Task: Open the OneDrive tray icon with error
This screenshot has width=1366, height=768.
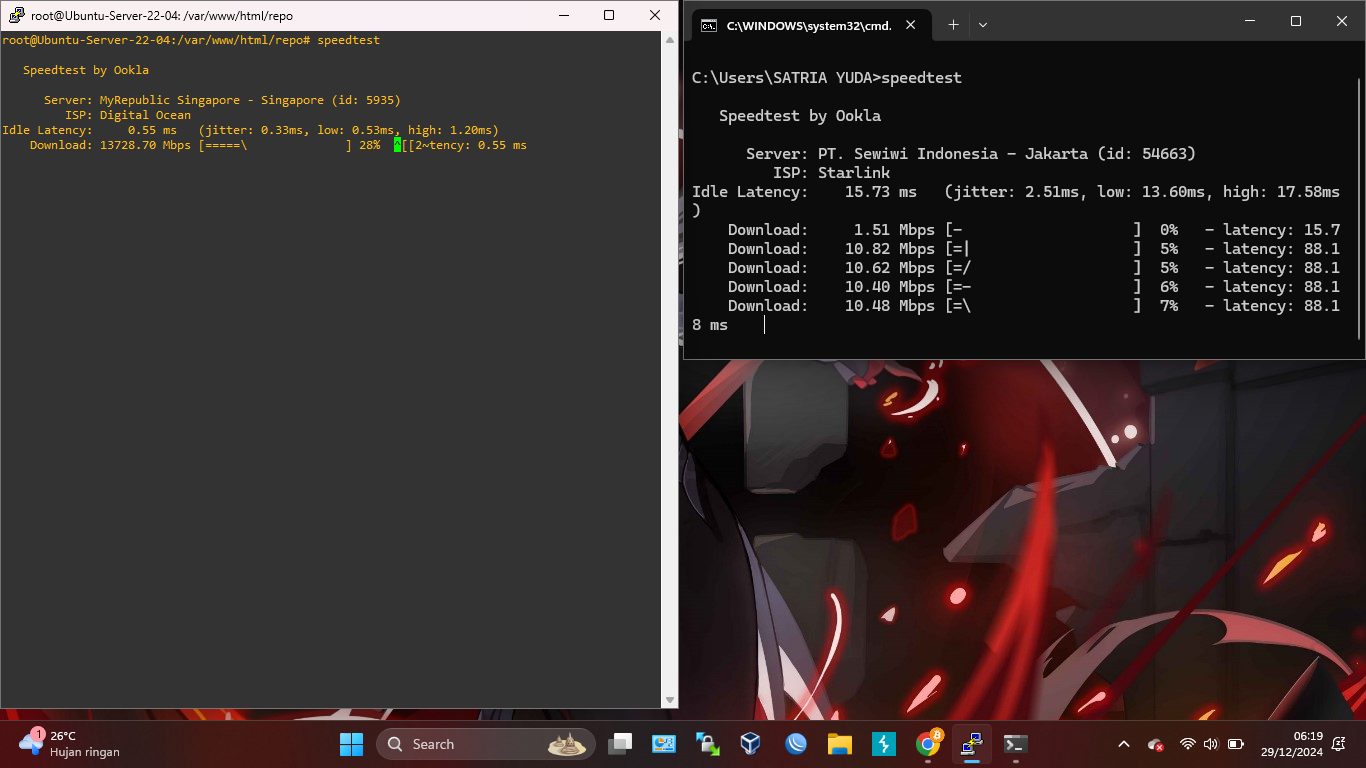Action: point(1156,744)
